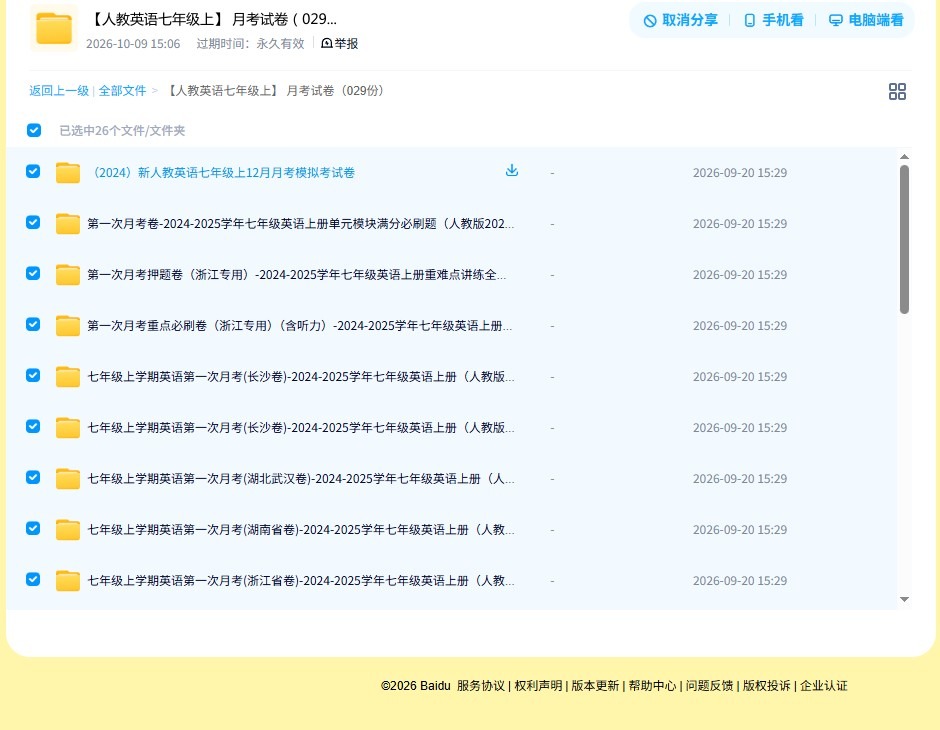Uncheck the 浙江省卷 folder checkbox
The image size is (940, 730).
pyautogui.click(x=33, y=579)
